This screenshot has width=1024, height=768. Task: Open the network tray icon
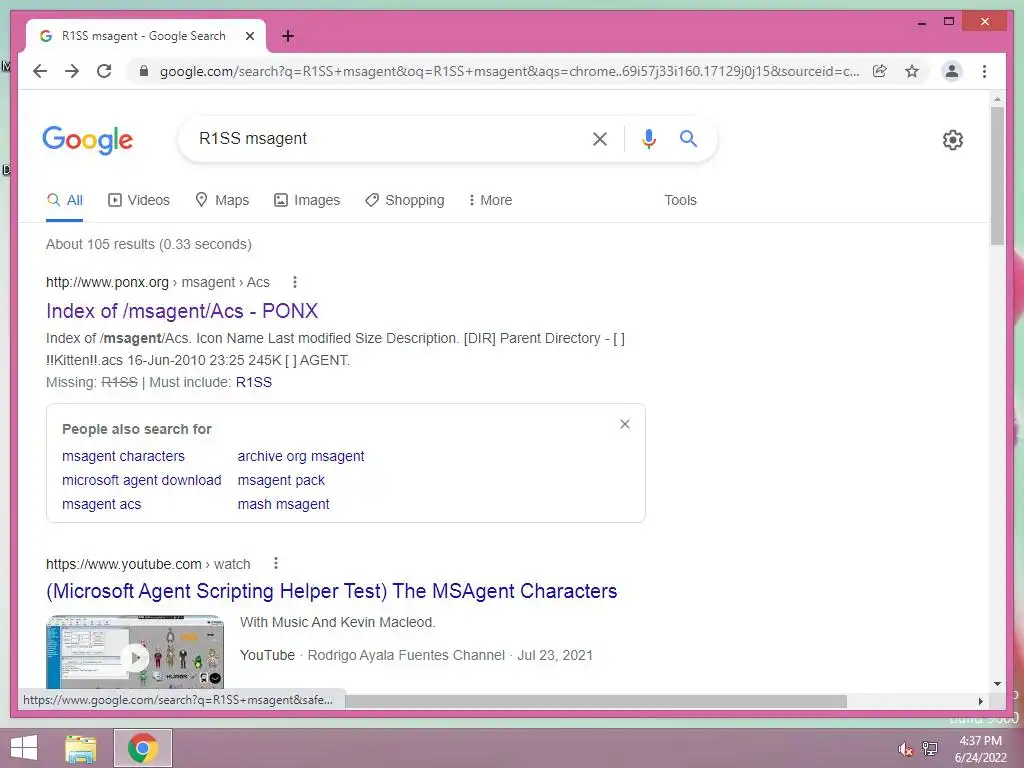click(x=930, y=749)
